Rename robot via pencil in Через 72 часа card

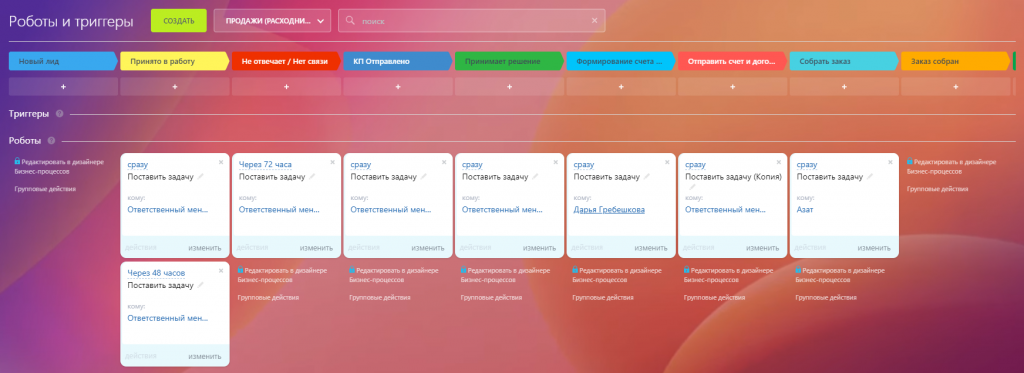point(312,176)
